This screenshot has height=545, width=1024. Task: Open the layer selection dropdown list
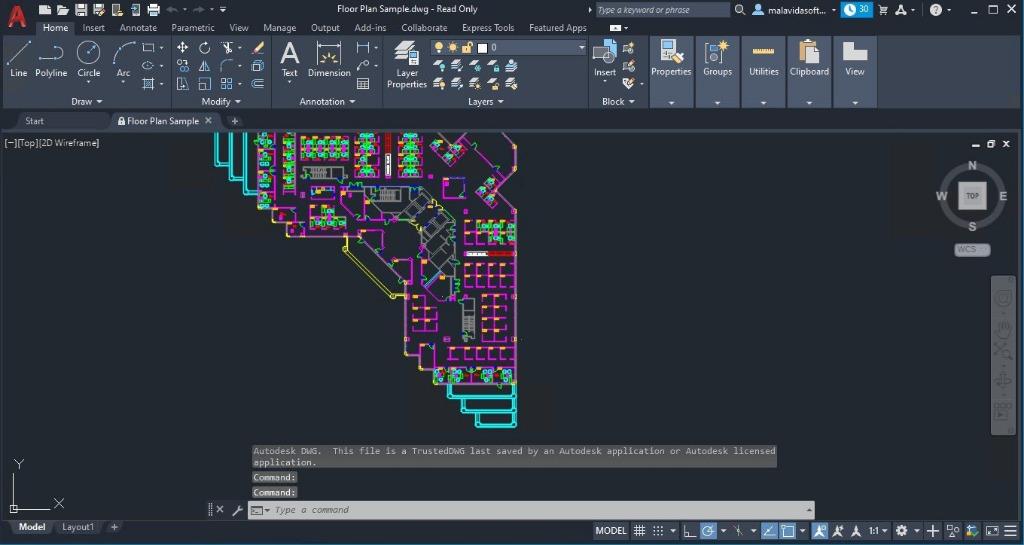click(x=581, y=48)
